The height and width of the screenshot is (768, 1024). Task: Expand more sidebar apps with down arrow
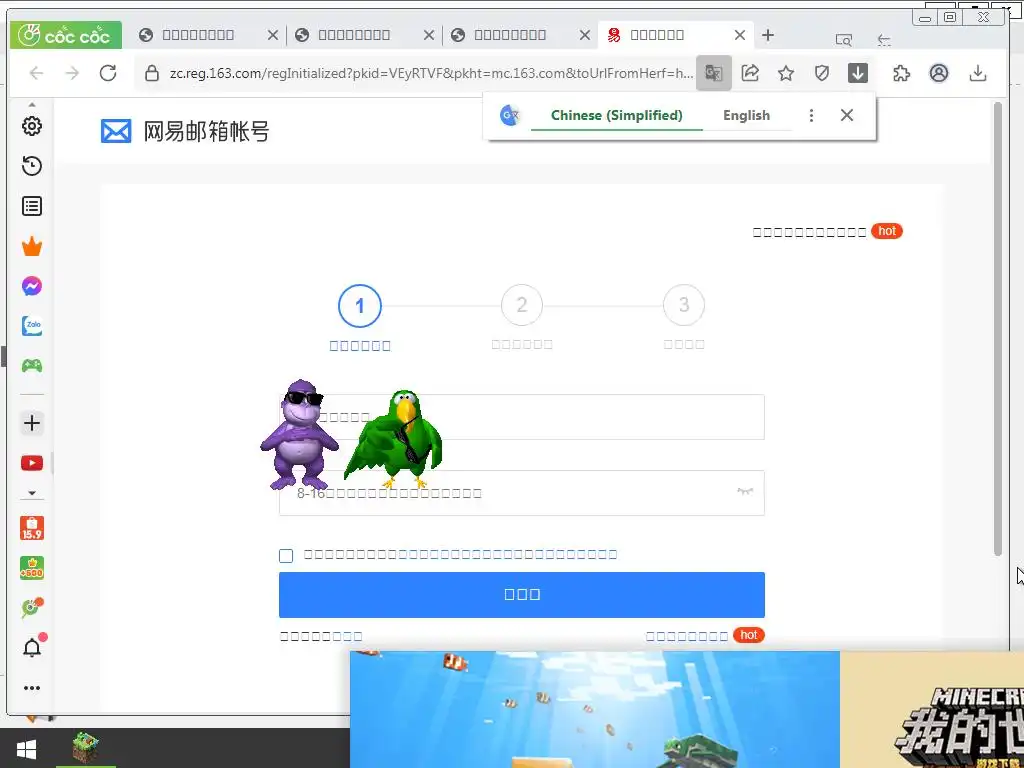click(32, 494)
